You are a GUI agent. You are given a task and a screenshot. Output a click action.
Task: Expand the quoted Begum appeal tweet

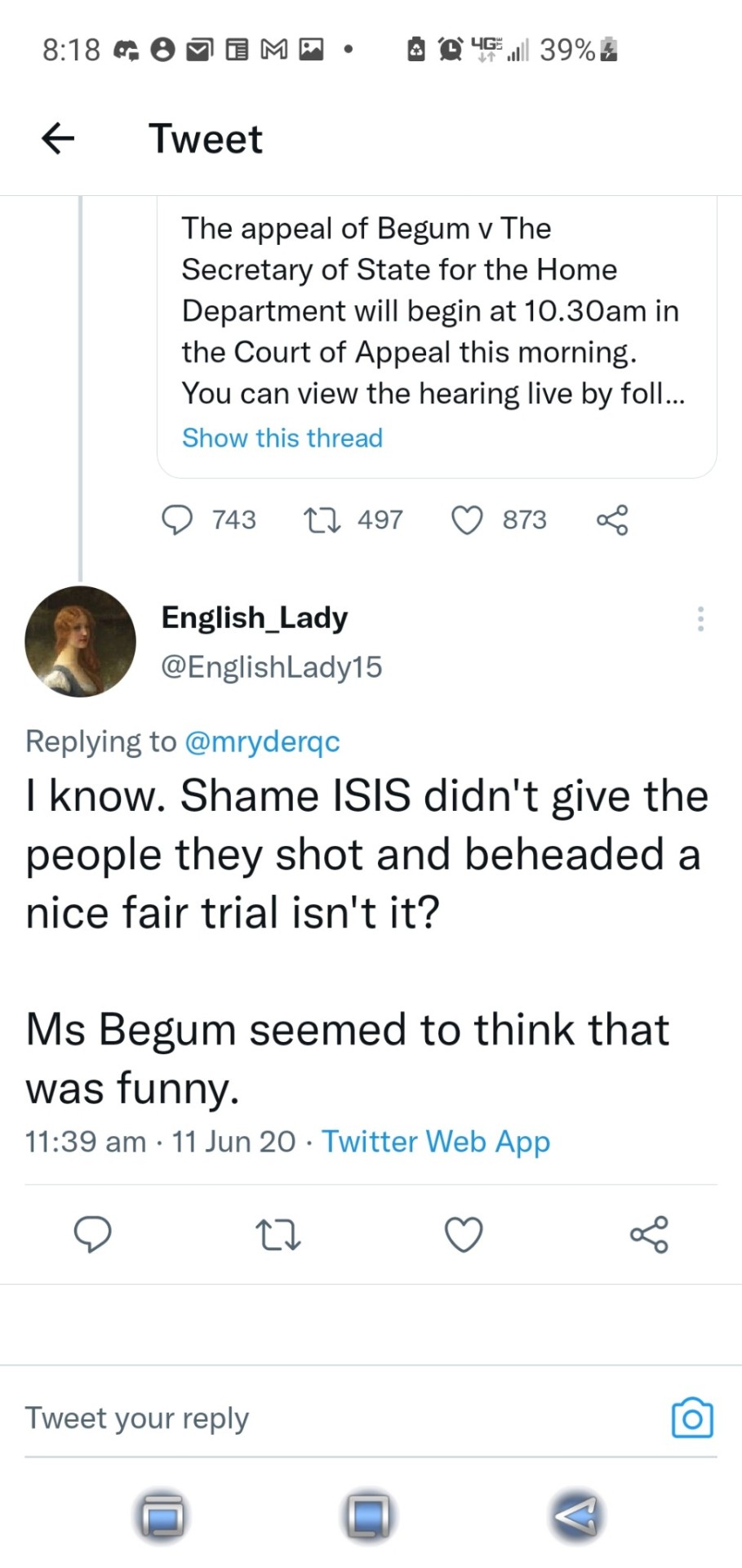tap(433, 310)
